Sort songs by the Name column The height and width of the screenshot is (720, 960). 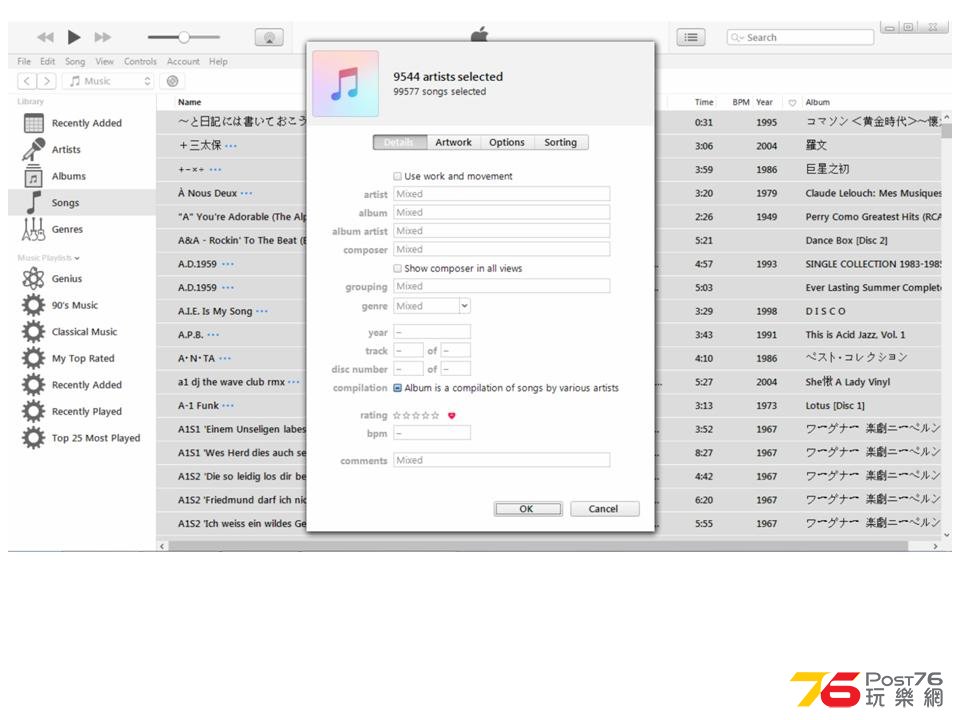(x=190, y=102)
